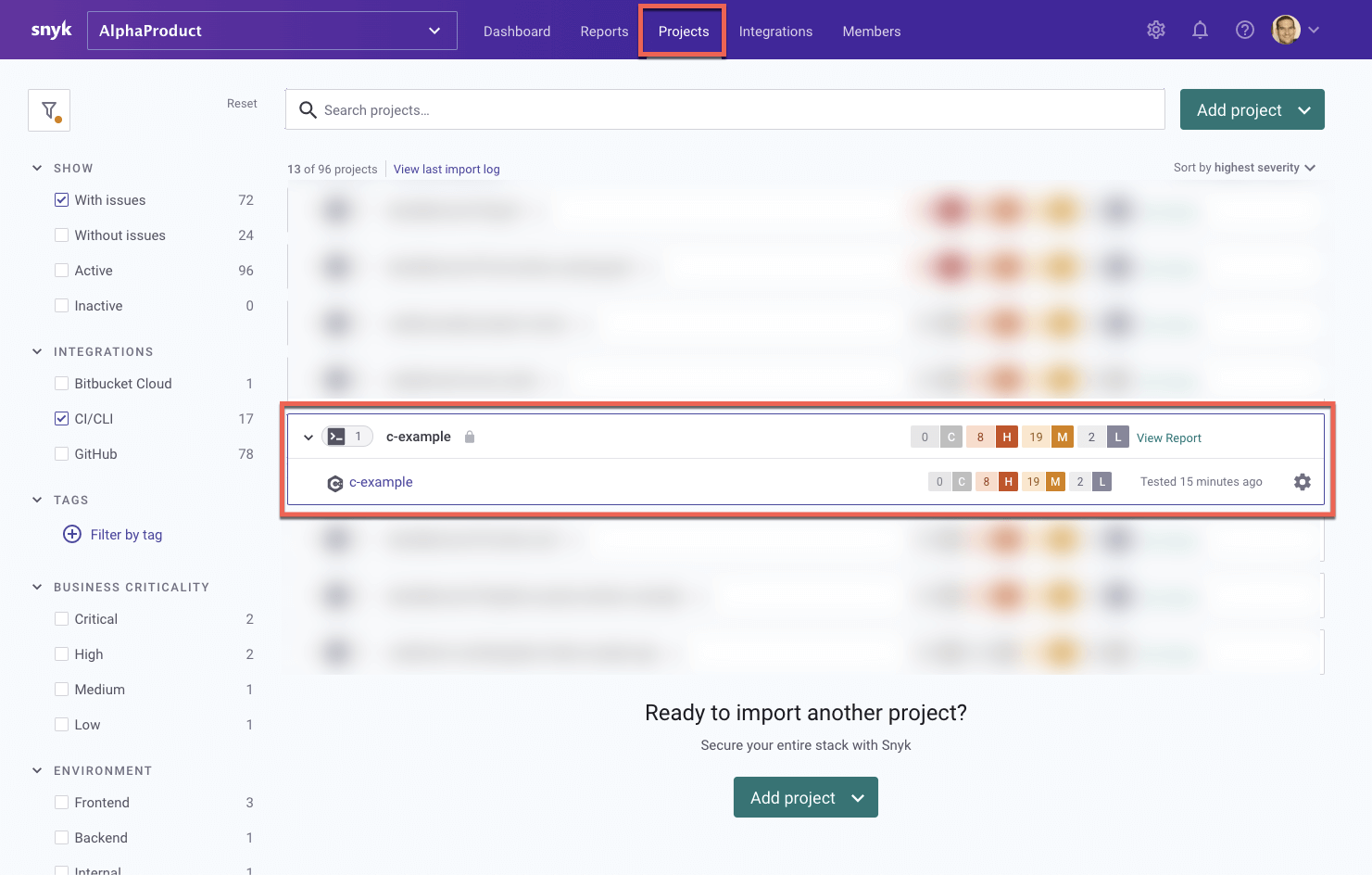Check the Critical business criticality filter
Image resolution: width=1372 pixels, height=875 pixels.
(x=62, y=619)
